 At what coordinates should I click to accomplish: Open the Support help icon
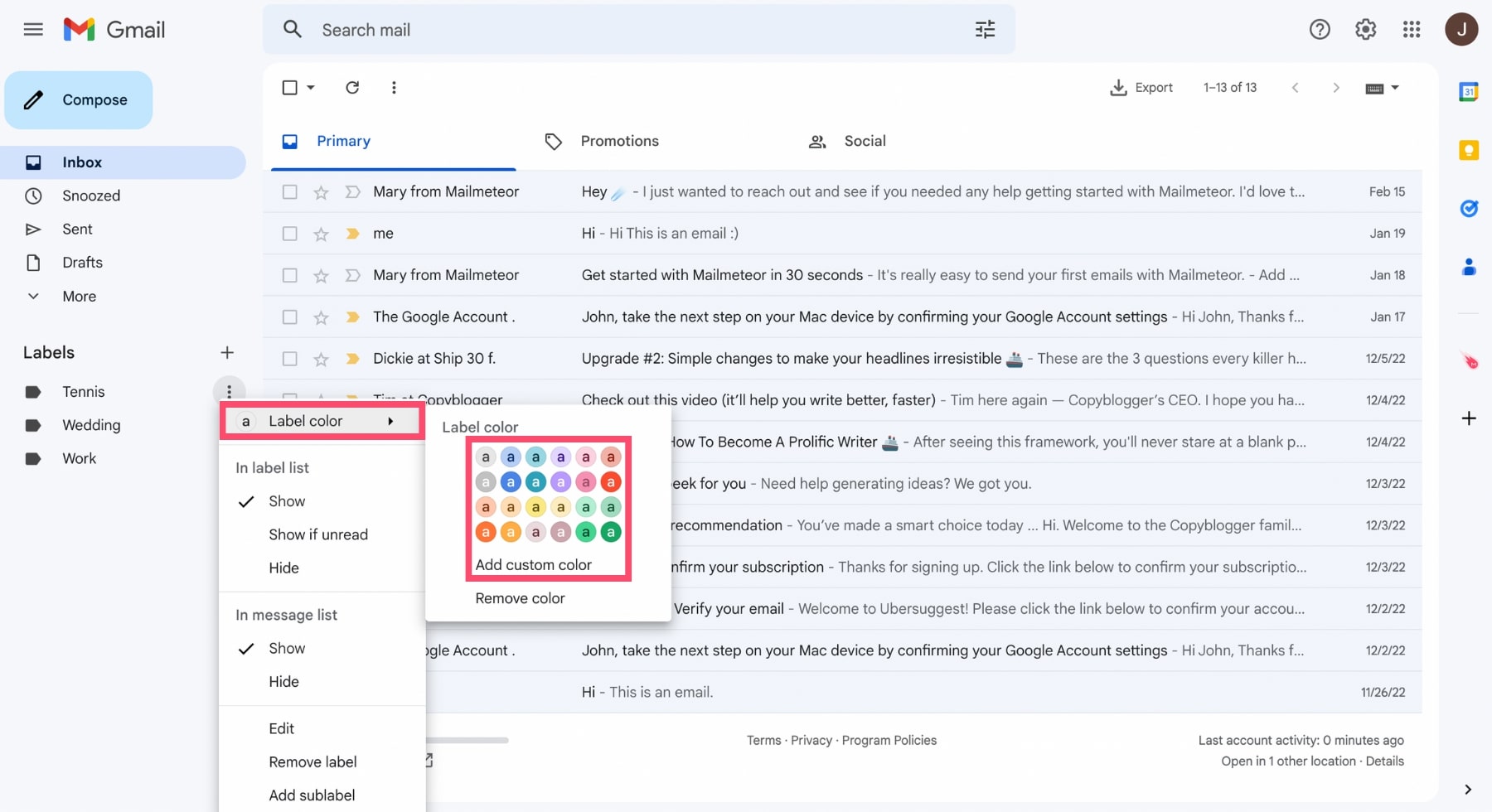1320,30
